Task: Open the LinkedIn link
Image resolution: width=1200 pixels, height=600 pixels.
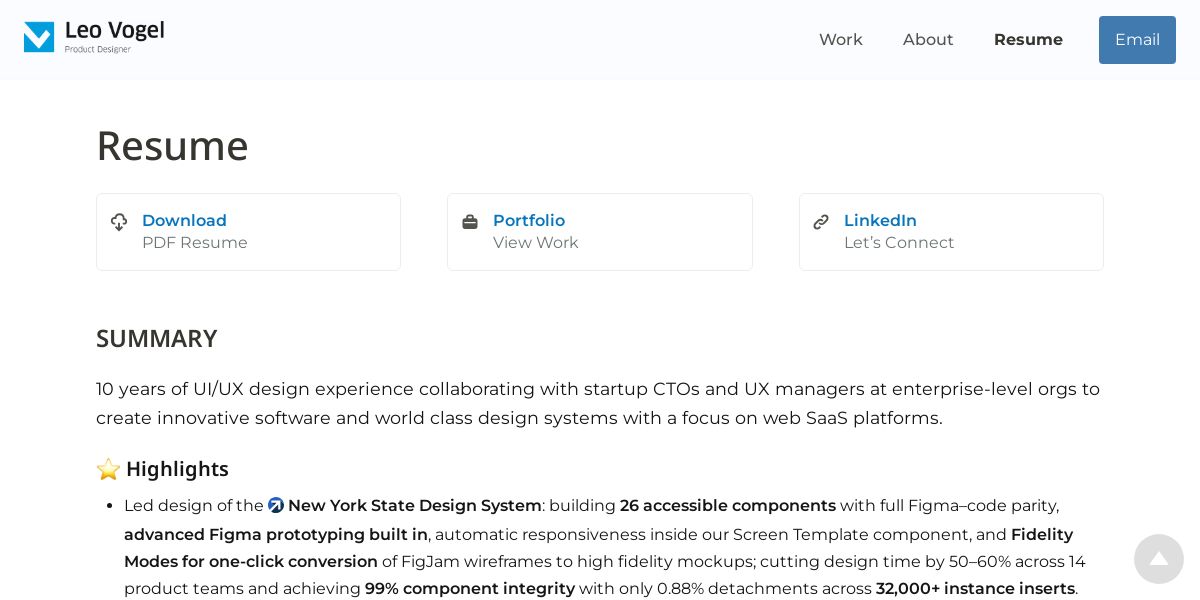Action: (880, 221)
